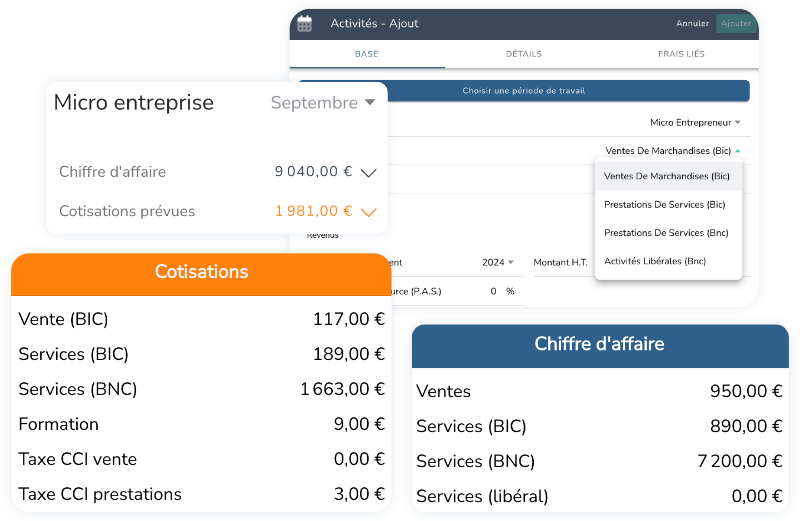Click Services (BIC) in Chiffre d'affaire card
The image size is (800, 521).
point(471,426)
